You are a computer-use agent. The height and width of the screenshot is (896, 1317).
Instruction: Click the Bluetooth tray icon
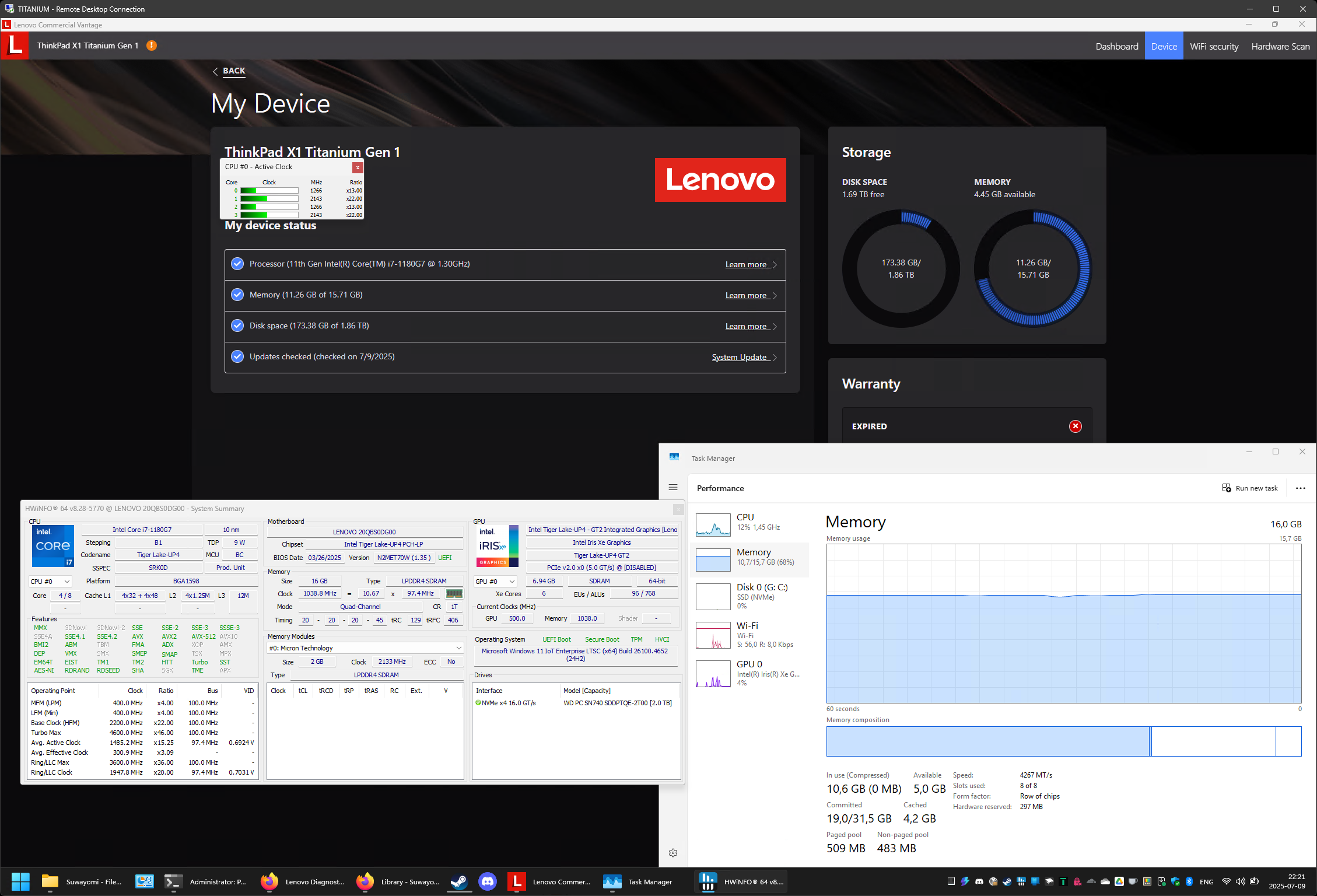coord(1189,881)
